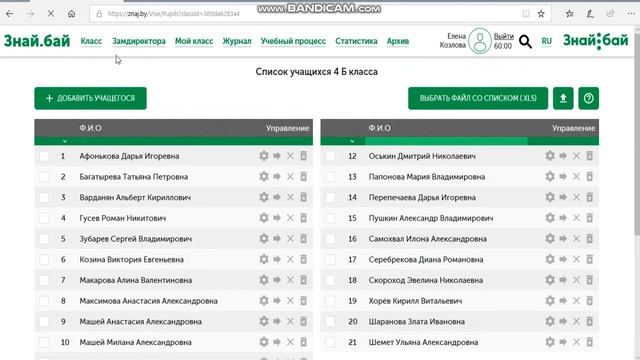Click the X icon for Варданян Альберт Кириллович
This screenshot has width=640, height=360.
290,197
